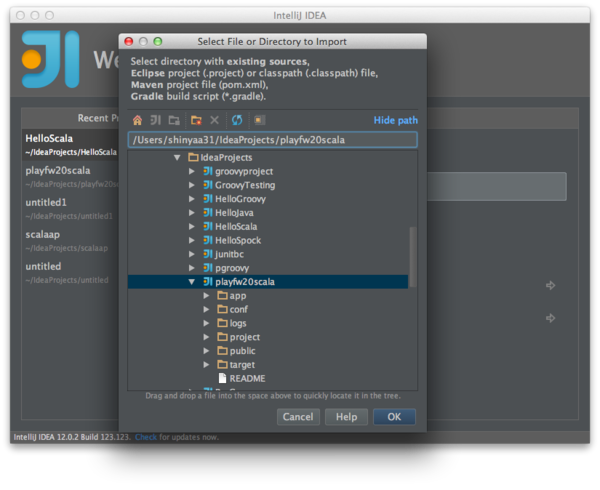Screen dimensions: 600x490
Task: Expand the public folder node
Action: 206,351
